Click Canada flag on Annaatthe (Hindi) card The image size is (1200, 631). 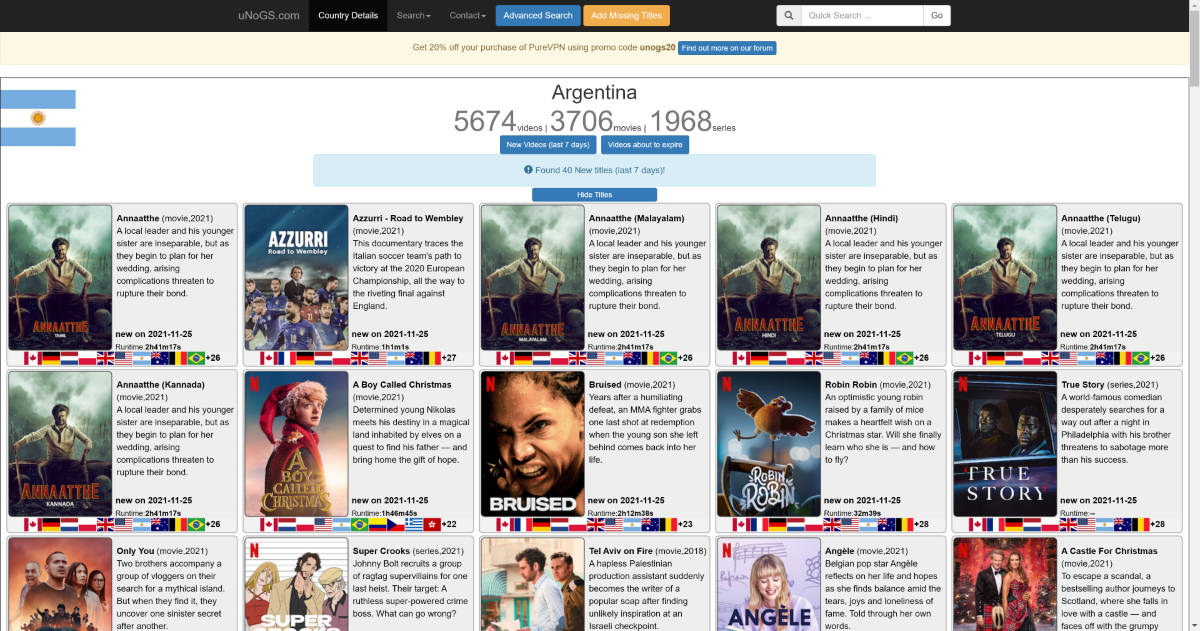click(741, 357)
